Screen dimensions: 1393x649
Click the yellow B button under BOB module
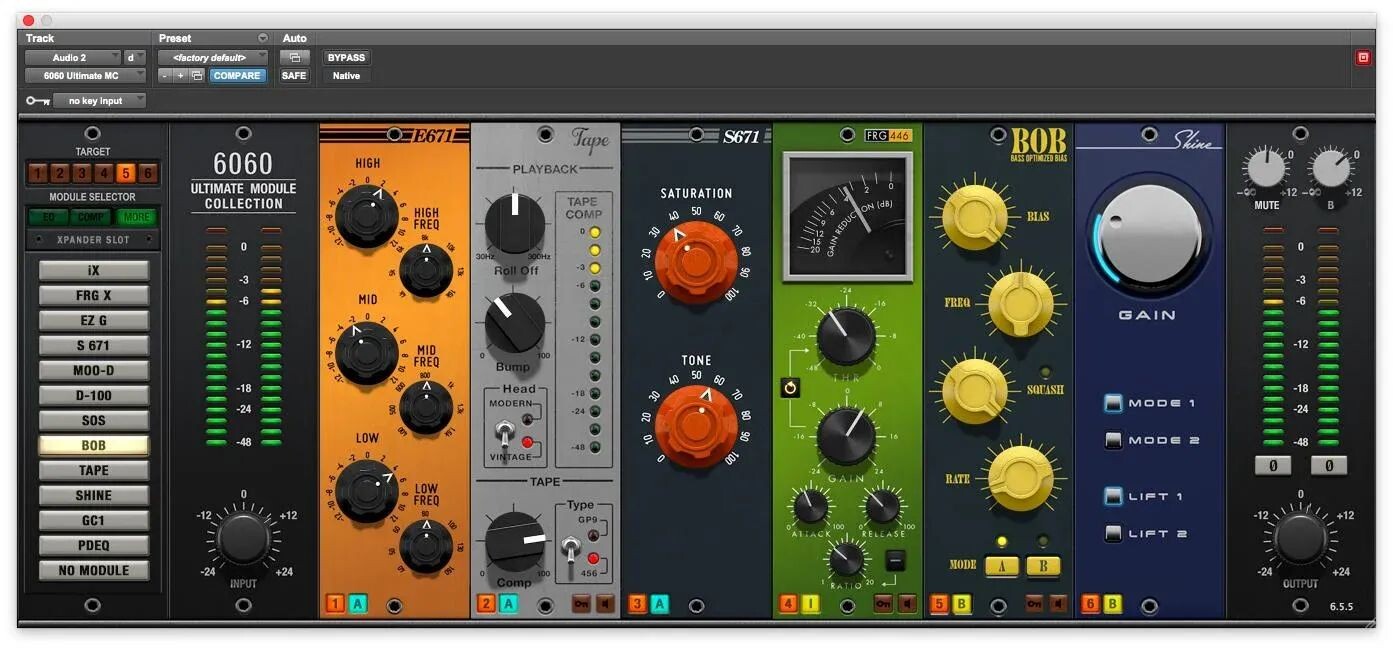coord(962,604)
